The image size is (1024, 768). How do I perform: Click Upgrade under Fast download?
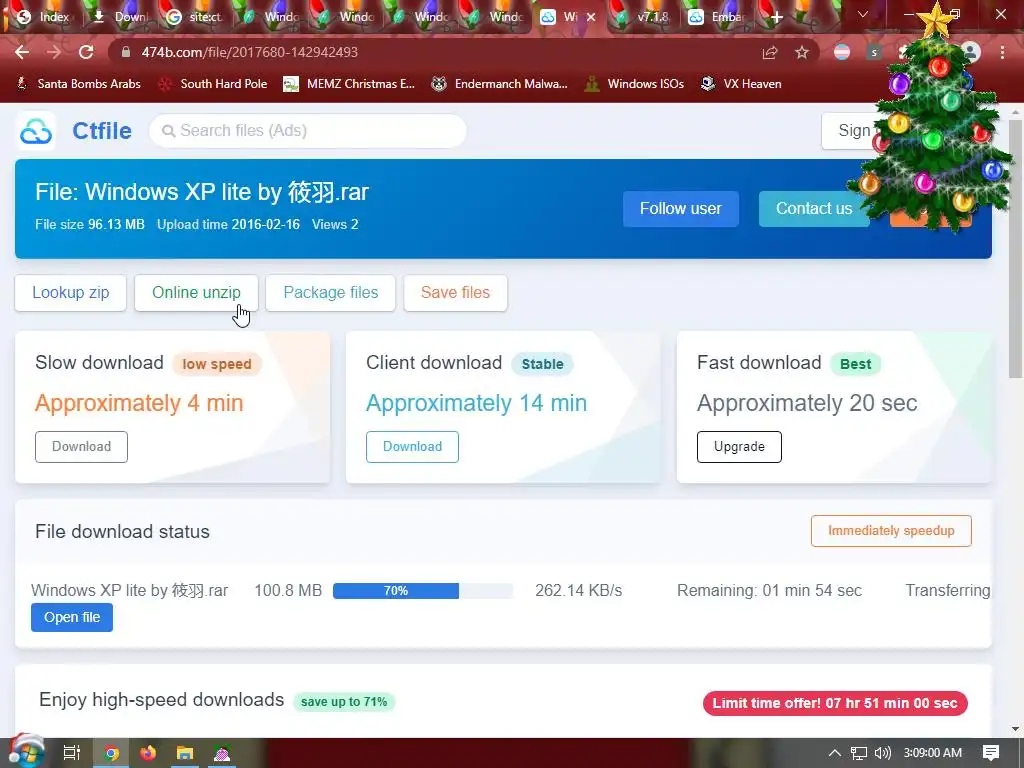(739, 447)
